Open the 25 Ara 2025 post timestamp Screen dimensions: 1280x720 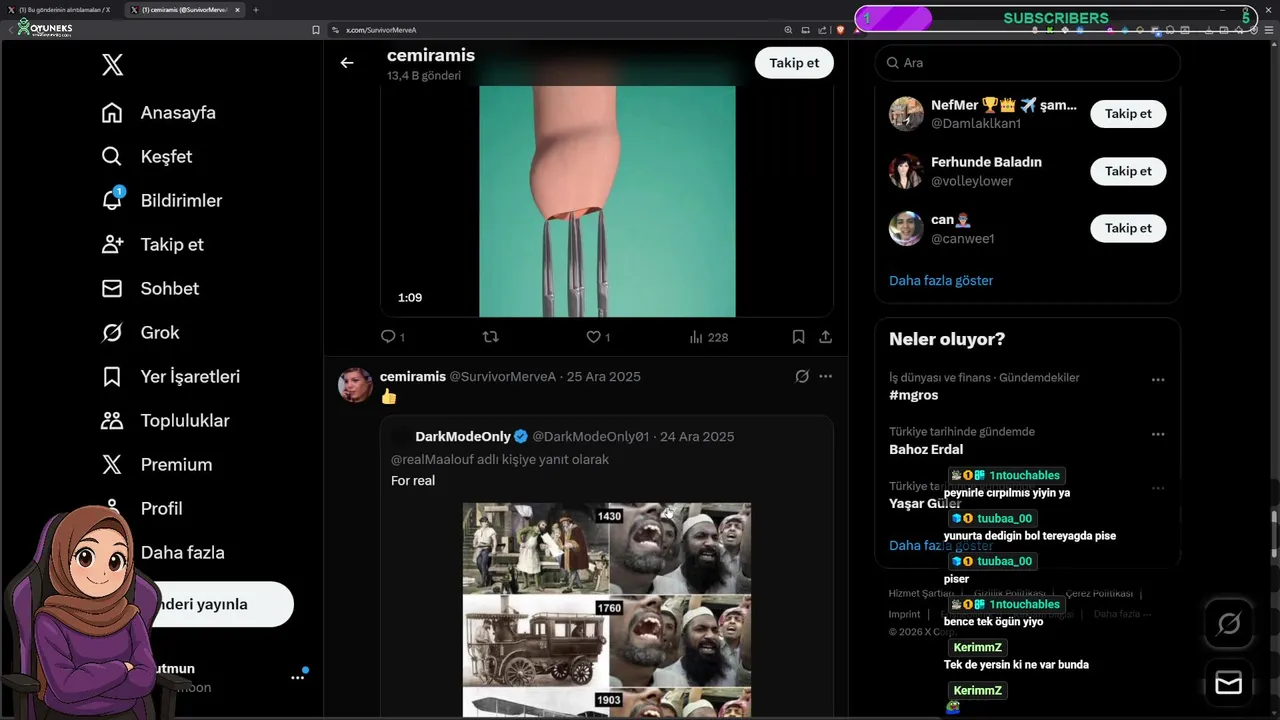604,376
